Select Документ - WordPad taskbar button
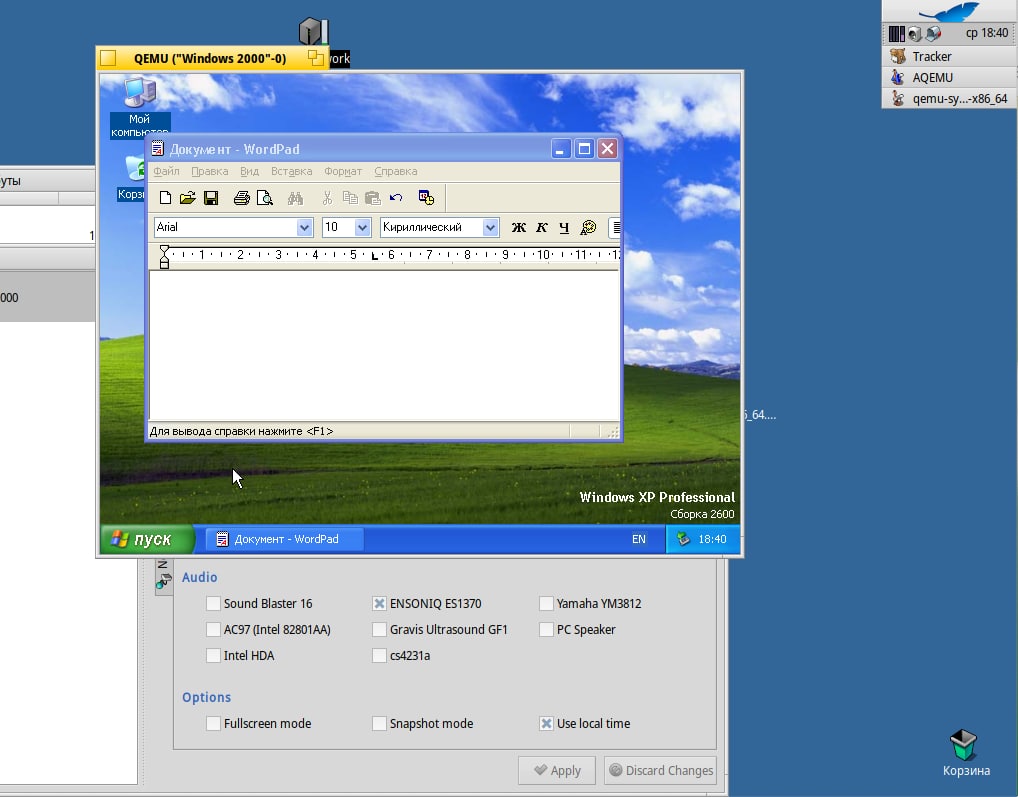The image size is (1018, 797). 285,539
